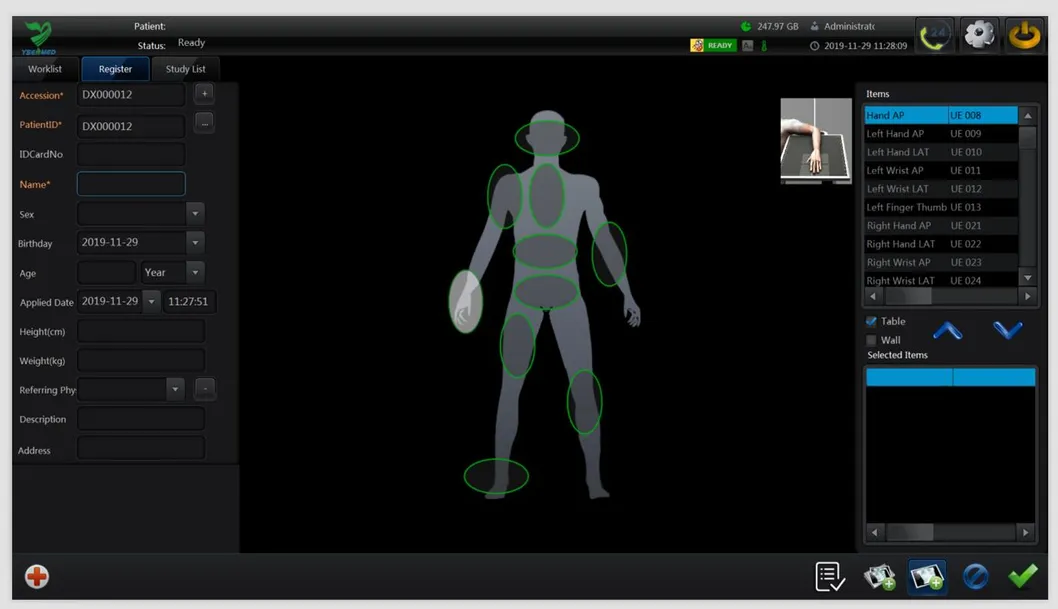Switch to the Study List tab
Screen dimensions: 1058x609
click(x=185, y=68)
